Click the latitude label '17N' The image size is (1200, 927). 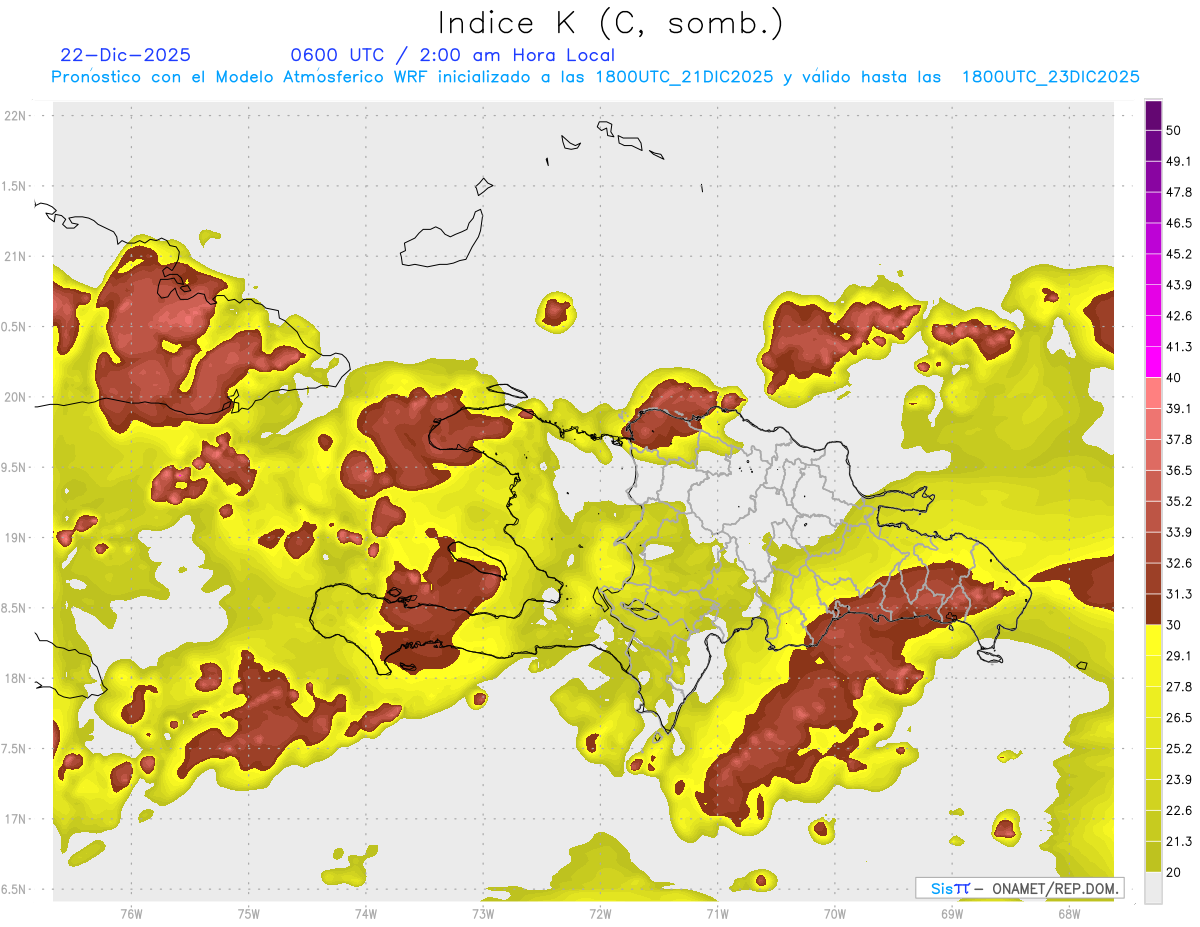pyautogui.click(x=15, y=820)
